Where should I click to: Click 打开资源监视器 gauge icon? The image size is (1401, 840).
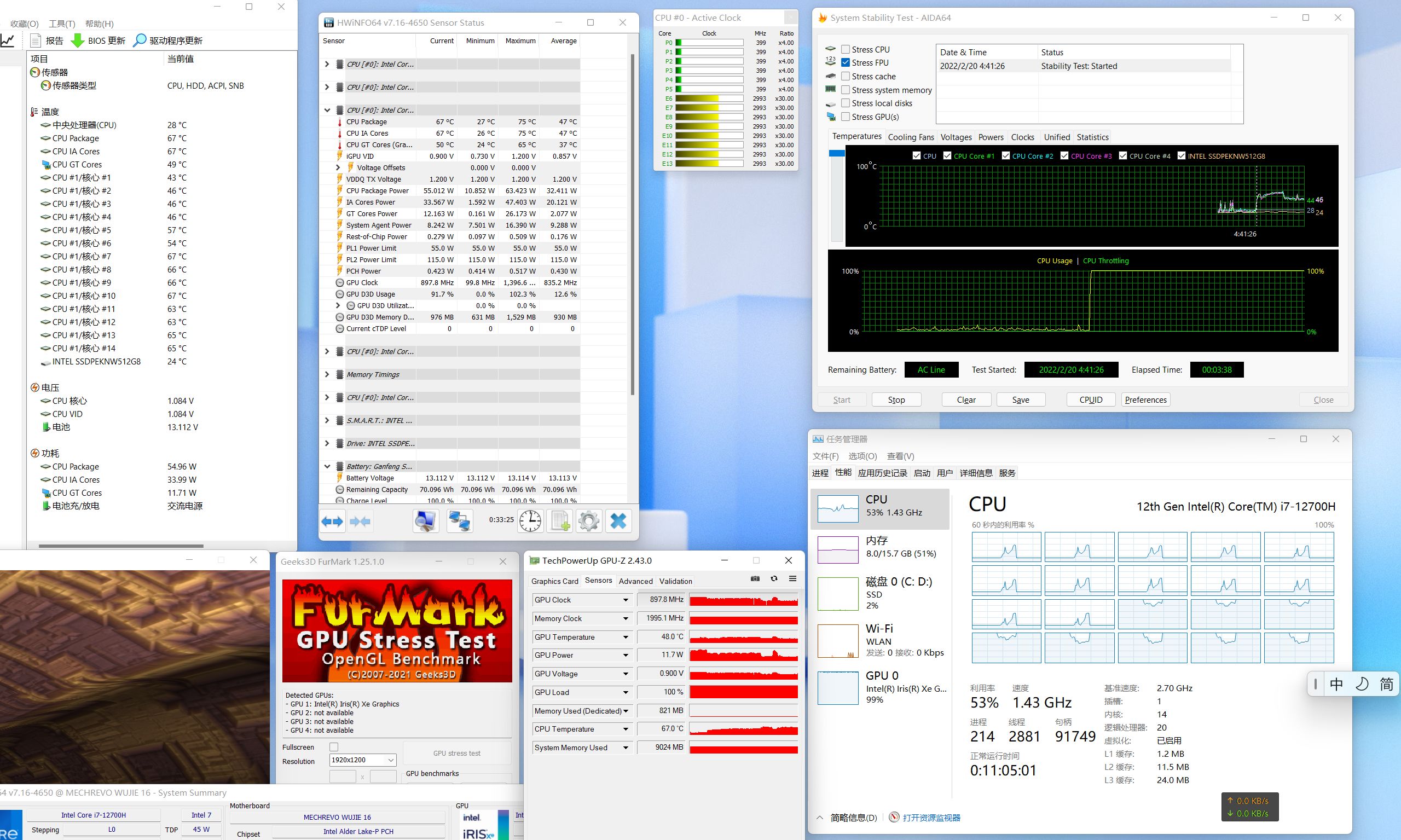click(x=894, y=818)
